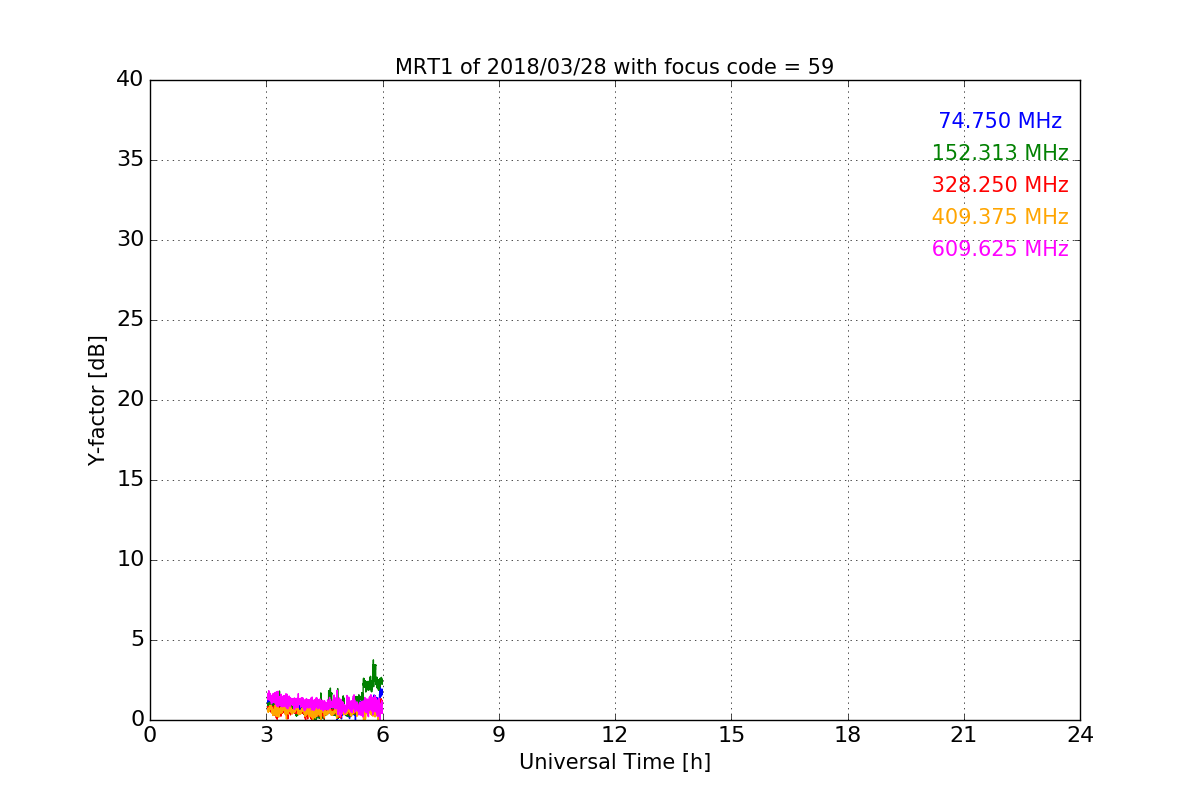Click x-axis tick label 3
This screenshot has width=1200, height=800.
(266, 735)
